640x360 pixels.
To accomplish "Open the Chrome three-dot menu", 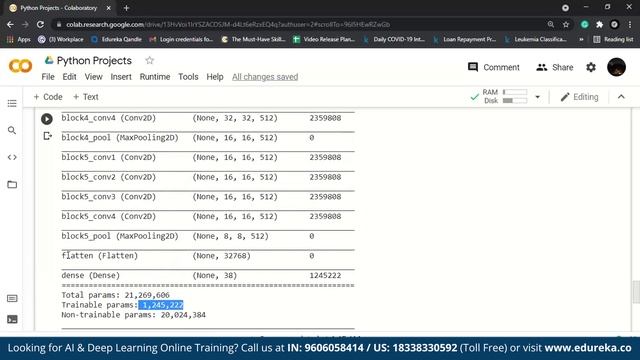I will 630,24.
